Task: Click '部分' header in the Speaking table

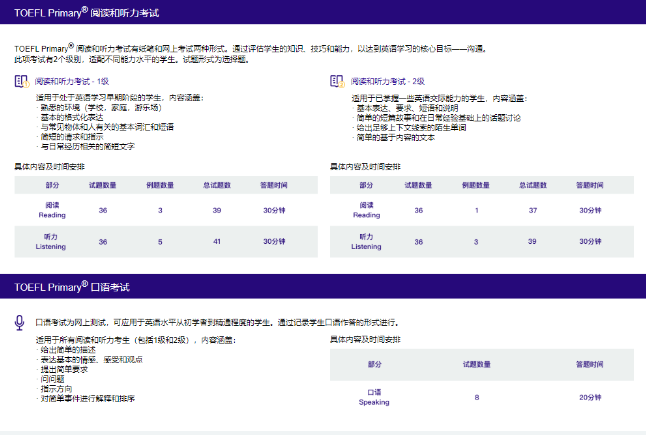Action: 374,365
